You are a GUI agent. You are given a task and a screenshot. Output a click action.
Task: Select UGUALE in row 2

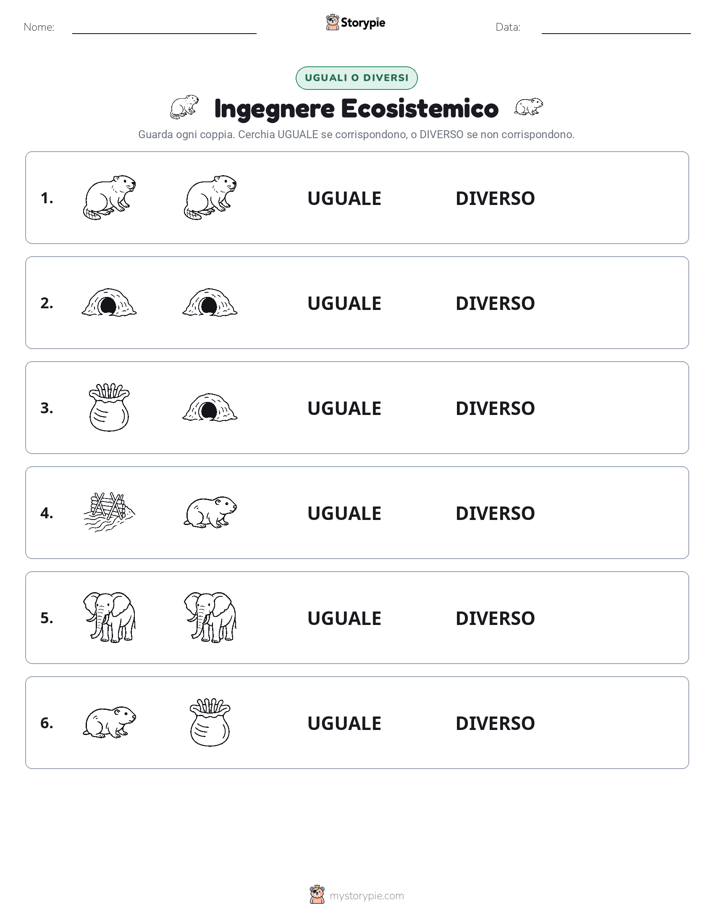point(344,303)
